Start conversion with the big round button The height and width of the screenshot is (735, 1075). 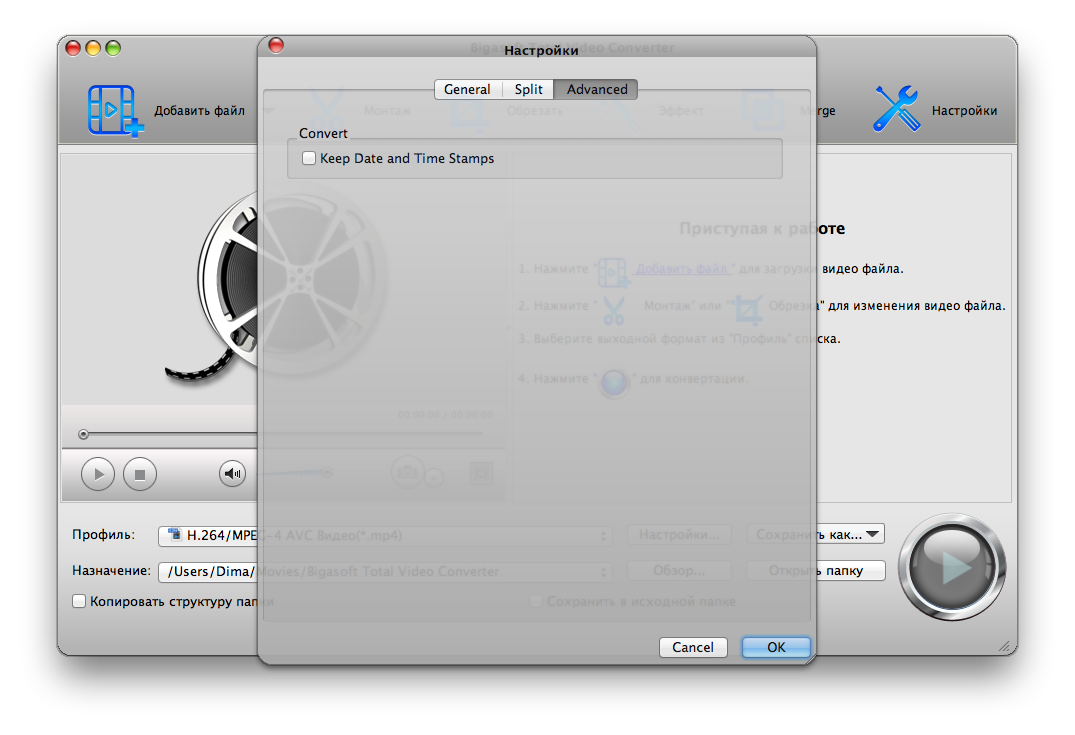click(952, 567)
